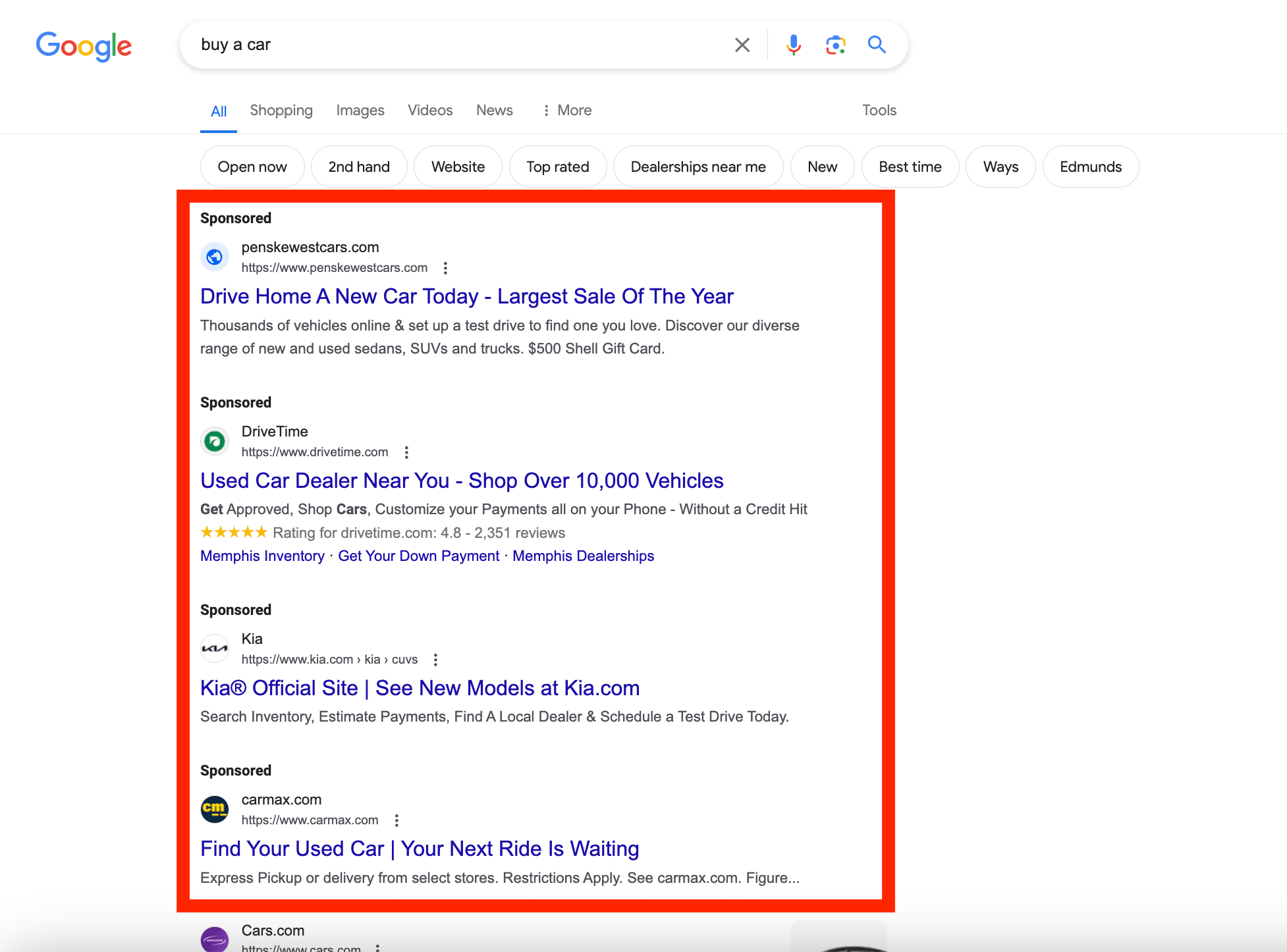Apply the 'Best time' filter chip

click(910, 167)
